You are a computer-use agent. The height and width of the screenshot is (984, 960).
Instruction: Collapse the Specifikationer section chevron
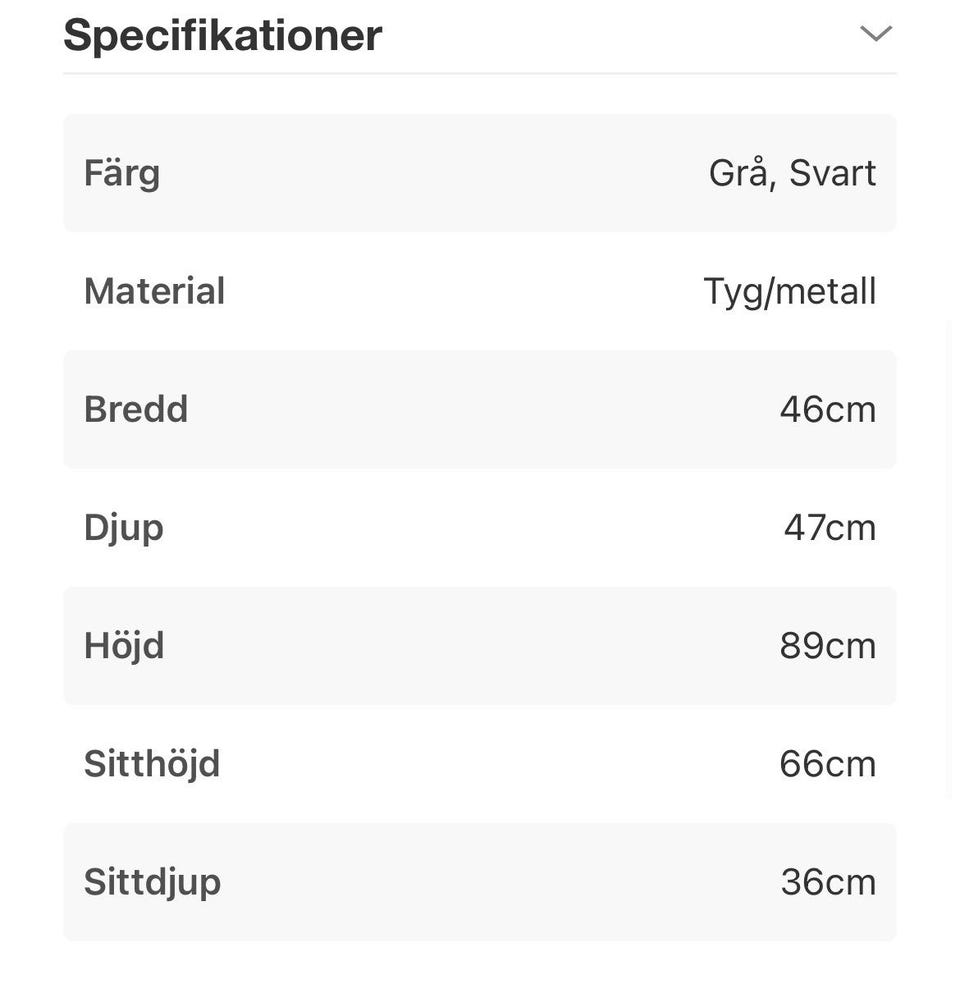[875, 34]
